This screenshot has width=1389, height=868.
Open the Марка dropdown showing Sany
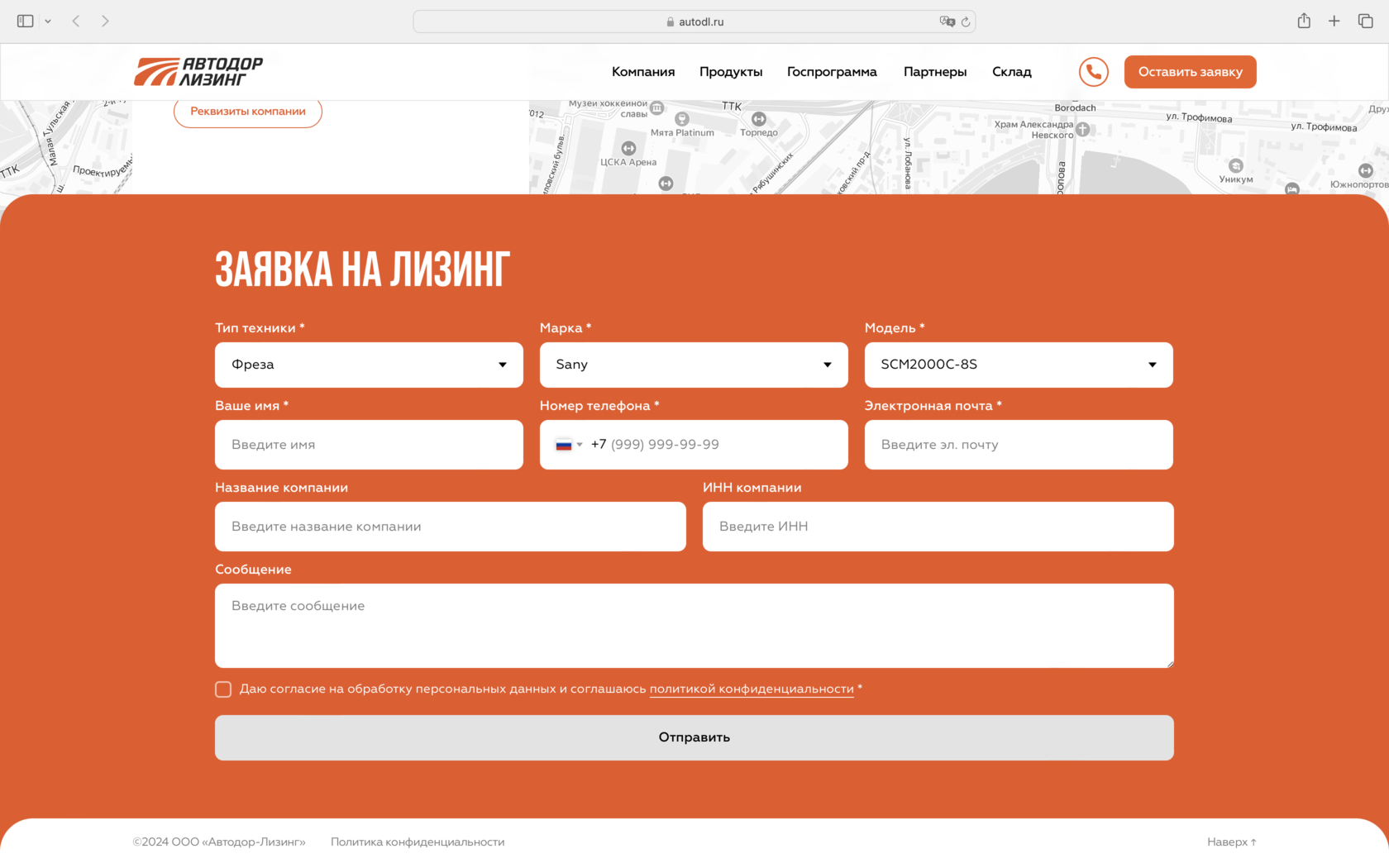click(694, 365)
